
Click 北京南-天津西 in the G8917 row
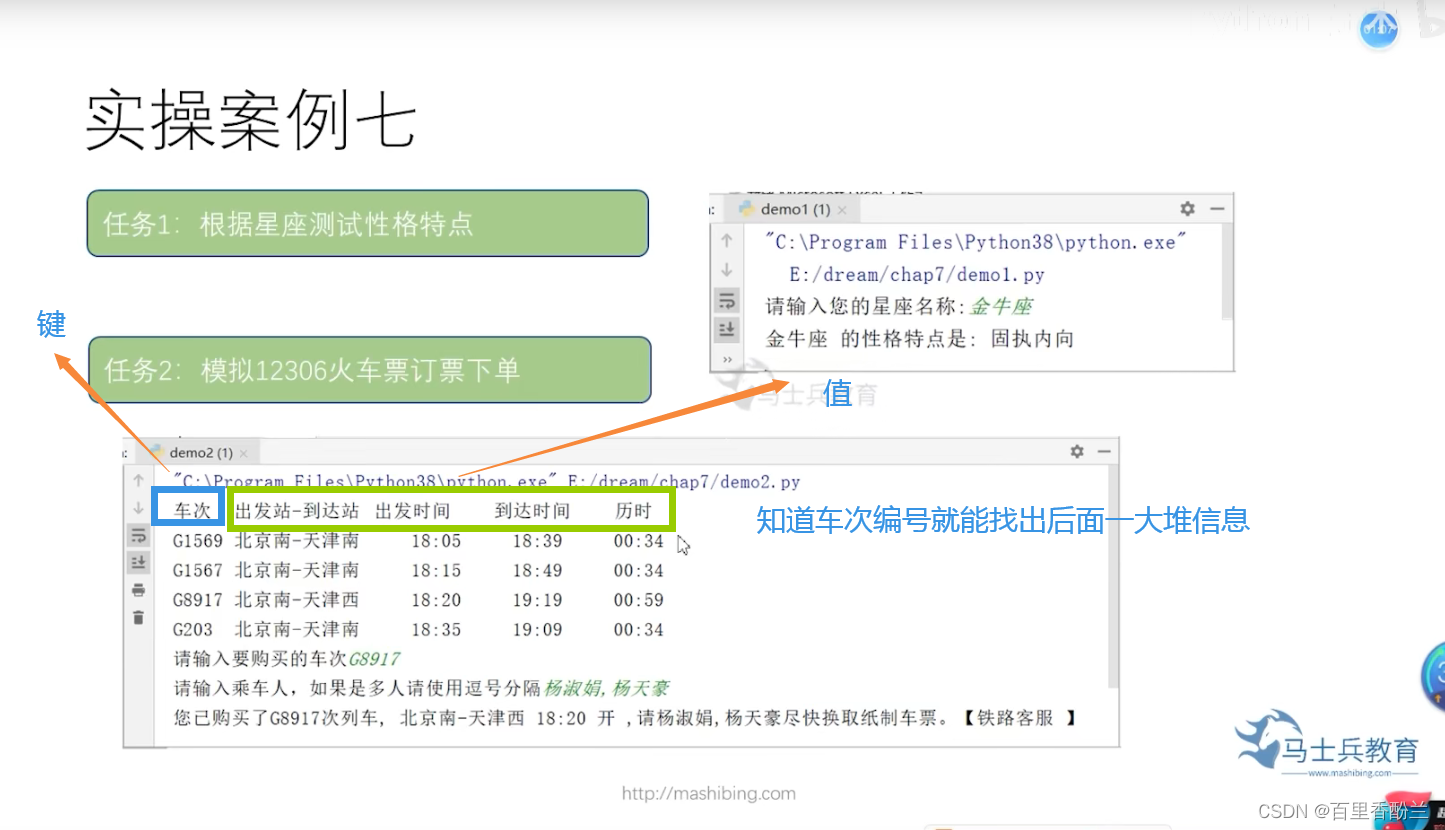click(297, 600)
